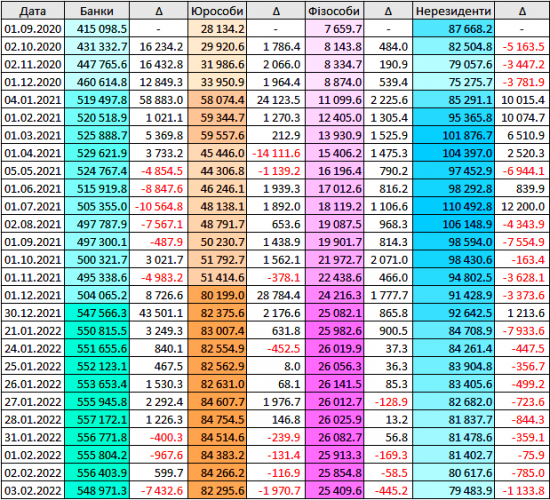Screen dimensions: 550x500
Task: Select the Юрособи column header
Action: coord(217,11)
